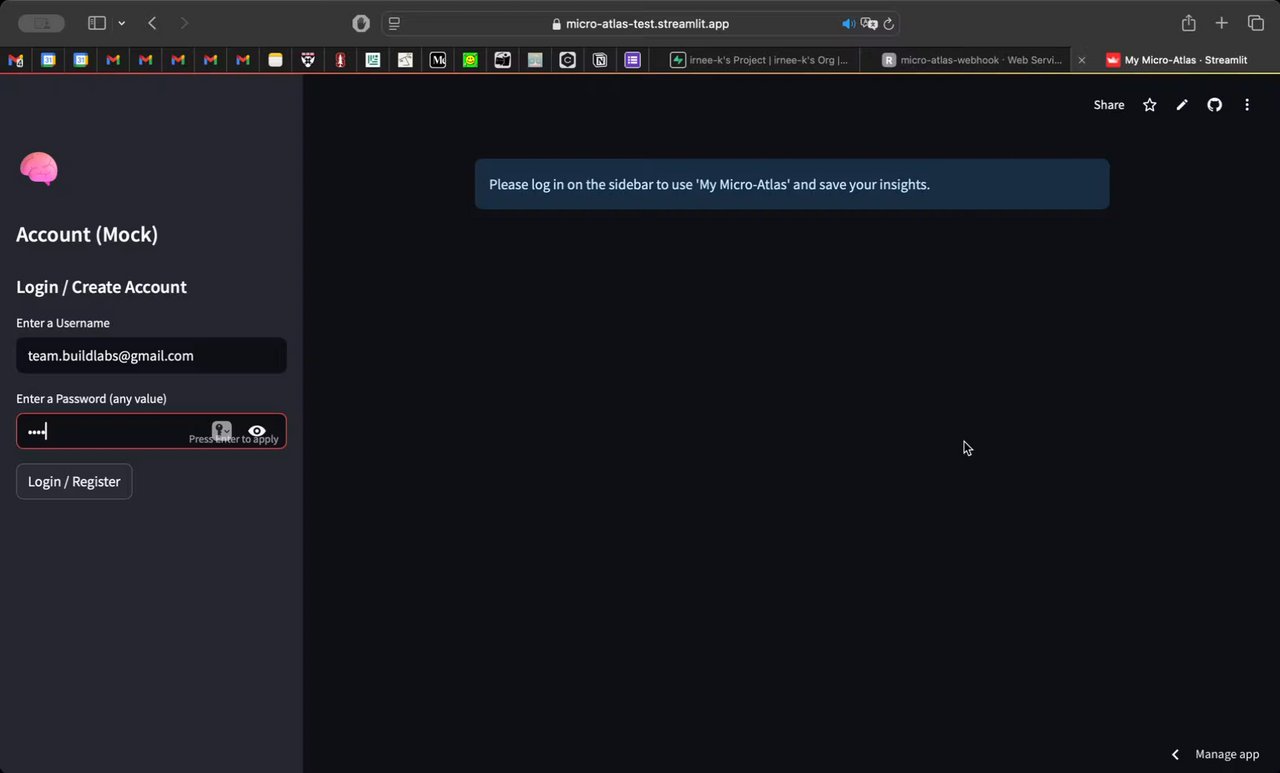Open the Harvard shield pinned tab
Viewport: 1280px width, 773px height.
point(308,60)
